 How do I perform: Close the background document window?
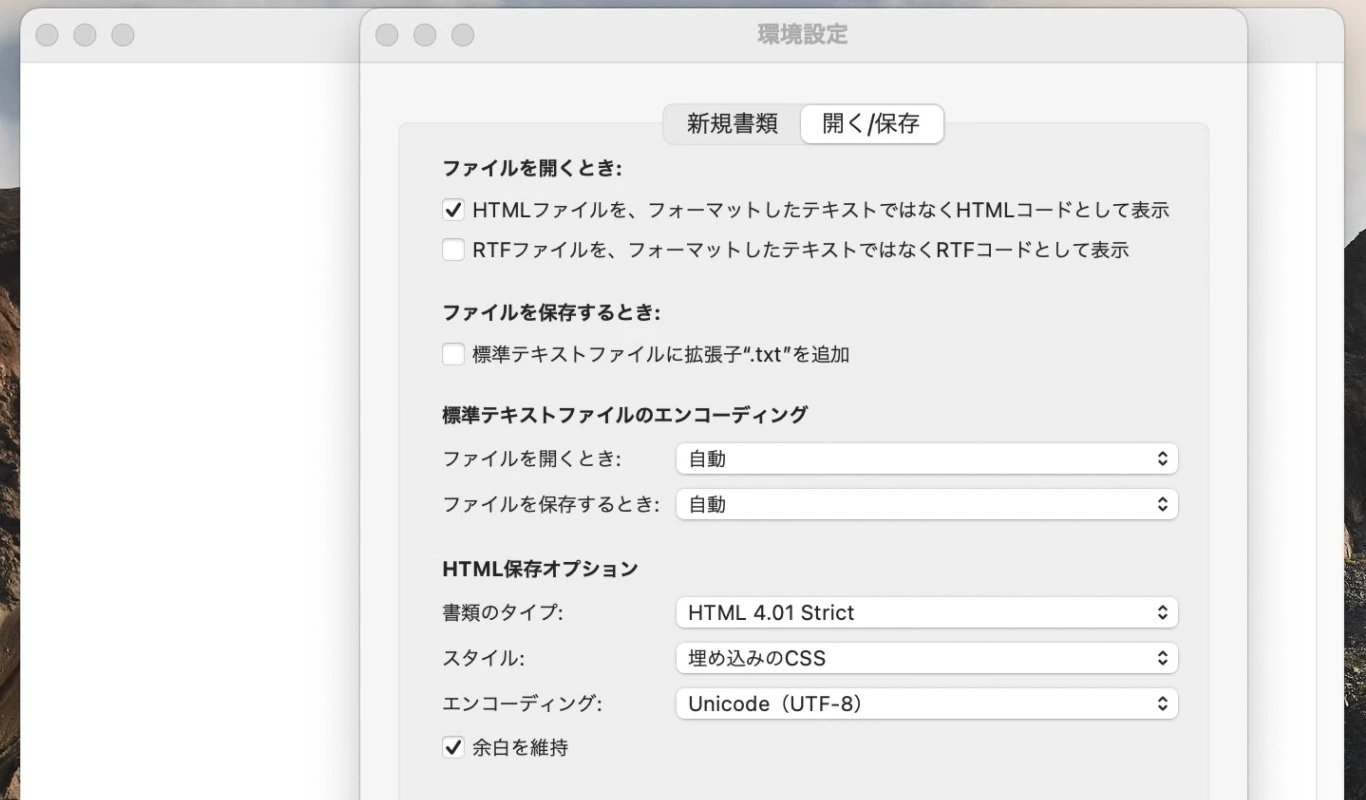point(47,35)
